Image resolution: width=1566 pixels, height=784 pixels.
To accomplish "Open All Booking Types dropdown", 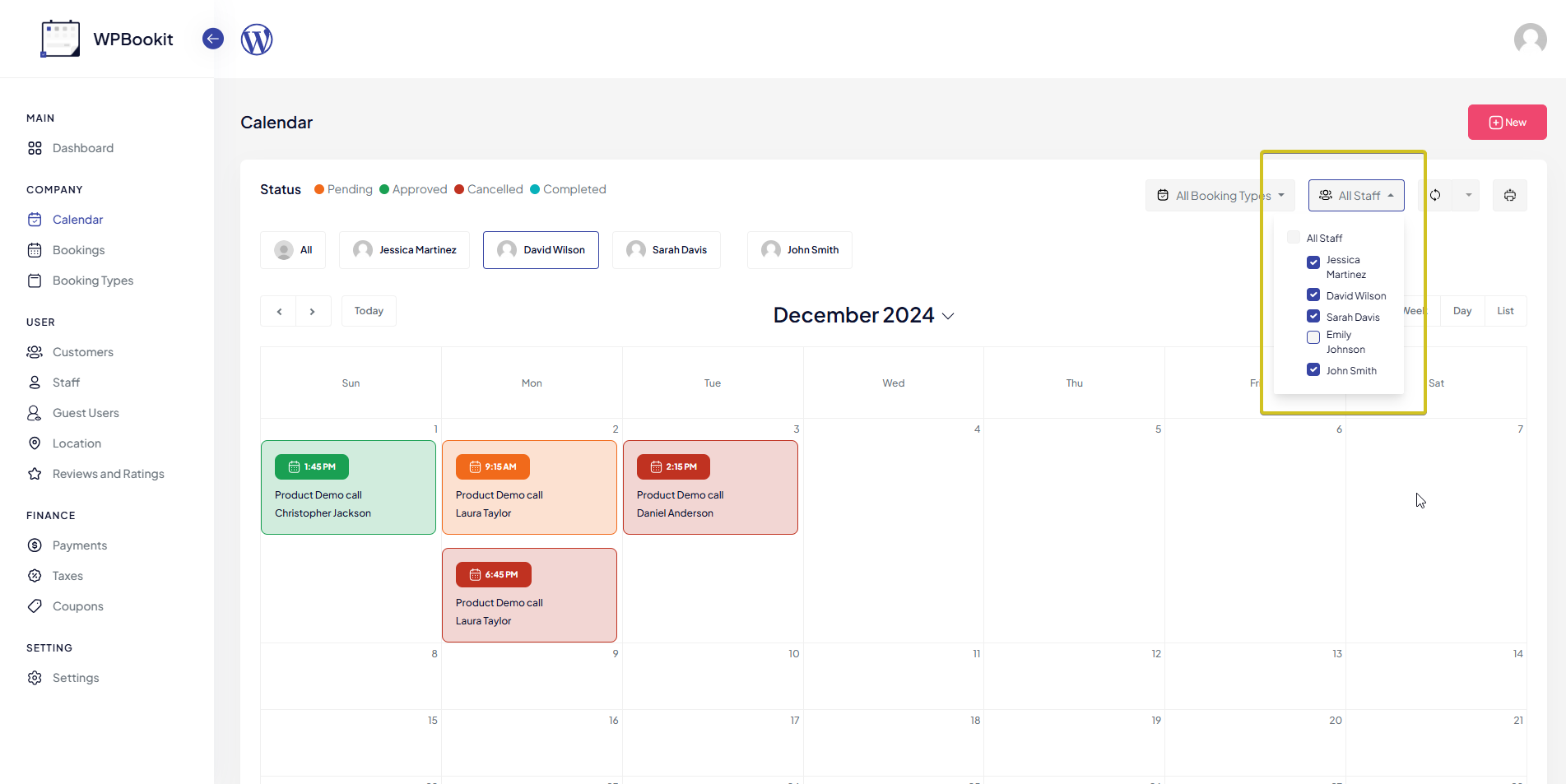I will [1220, 196].
